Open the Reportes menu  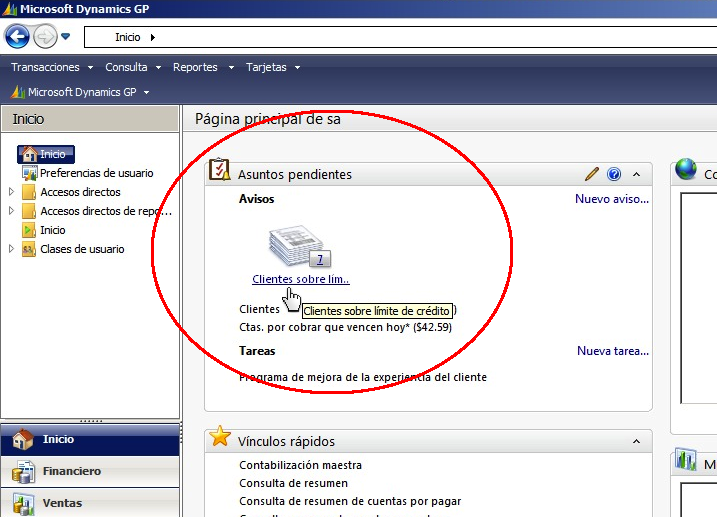click(x=203, y=67)
